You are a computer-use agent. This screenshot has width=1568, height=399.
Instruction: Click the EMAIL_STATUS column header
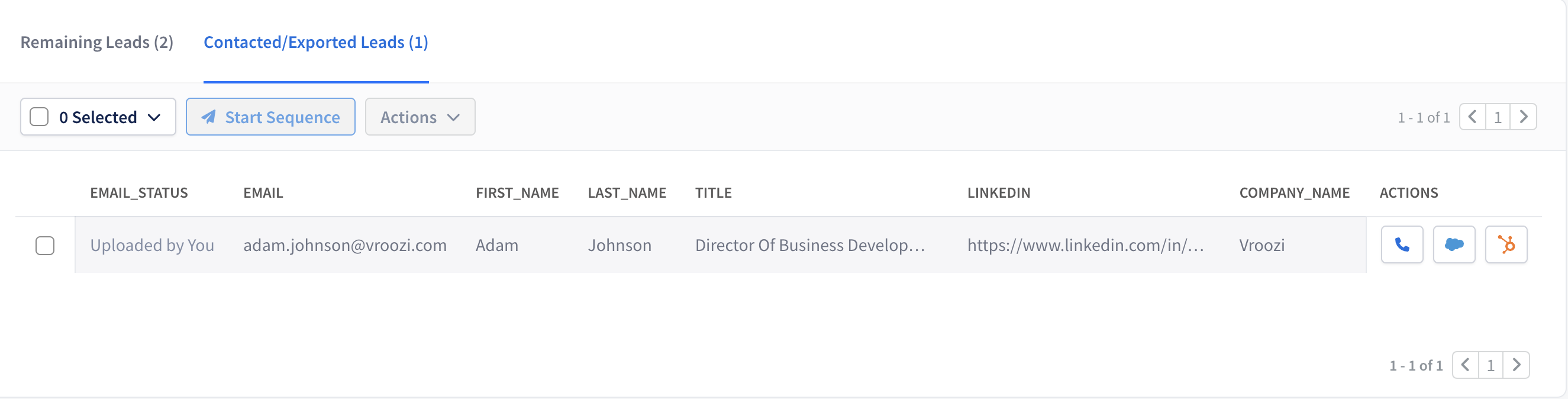pyautogui.click(x=139, y=192)
